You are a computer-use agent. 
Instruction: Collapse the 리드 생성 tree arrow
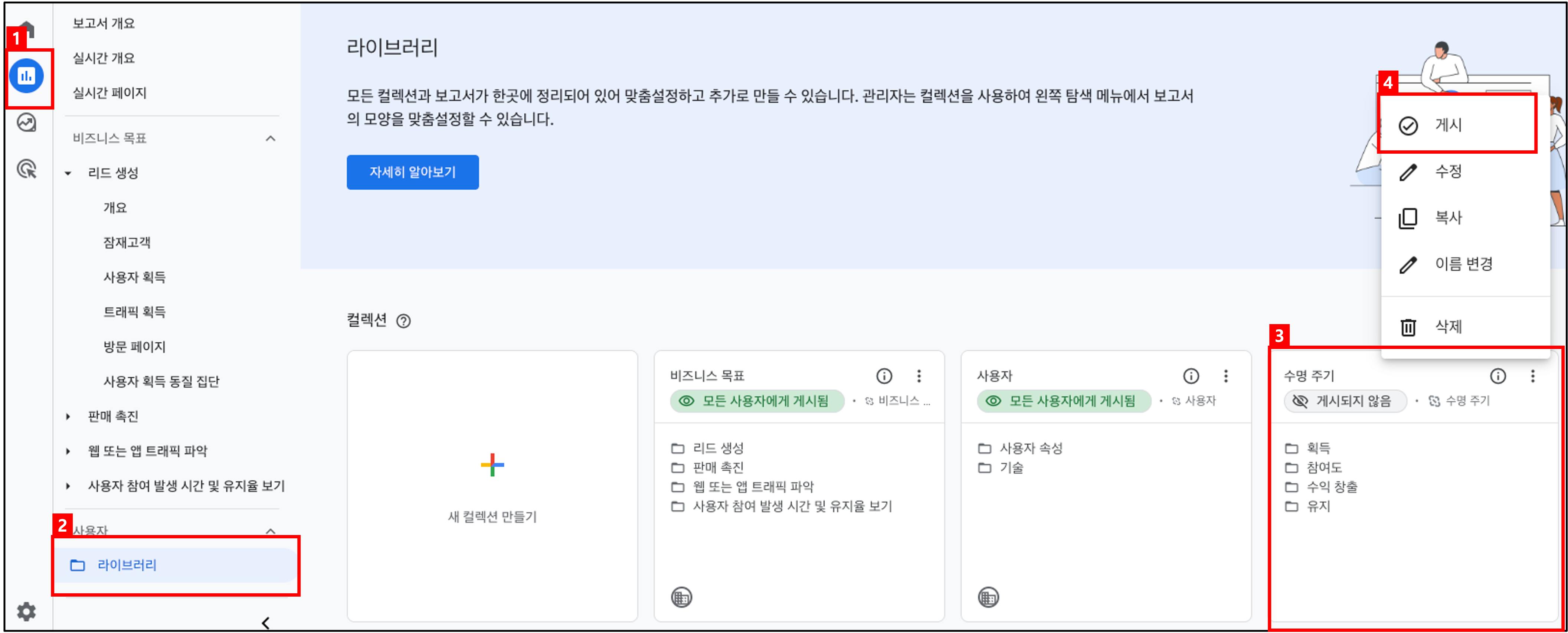(68, 173)
